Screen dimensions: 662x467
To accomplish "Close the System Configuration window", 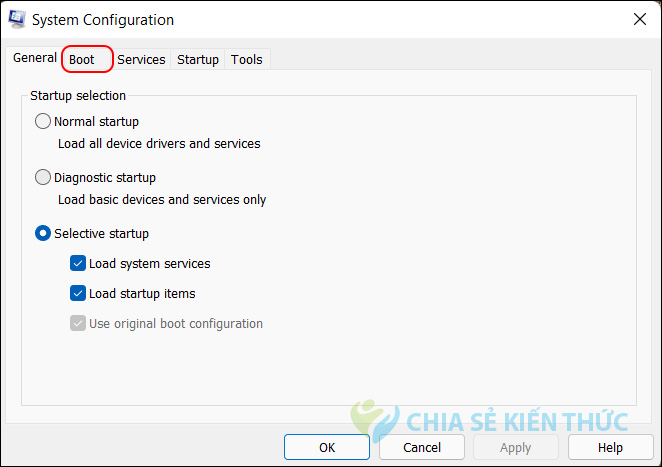I will coord(639,19).
